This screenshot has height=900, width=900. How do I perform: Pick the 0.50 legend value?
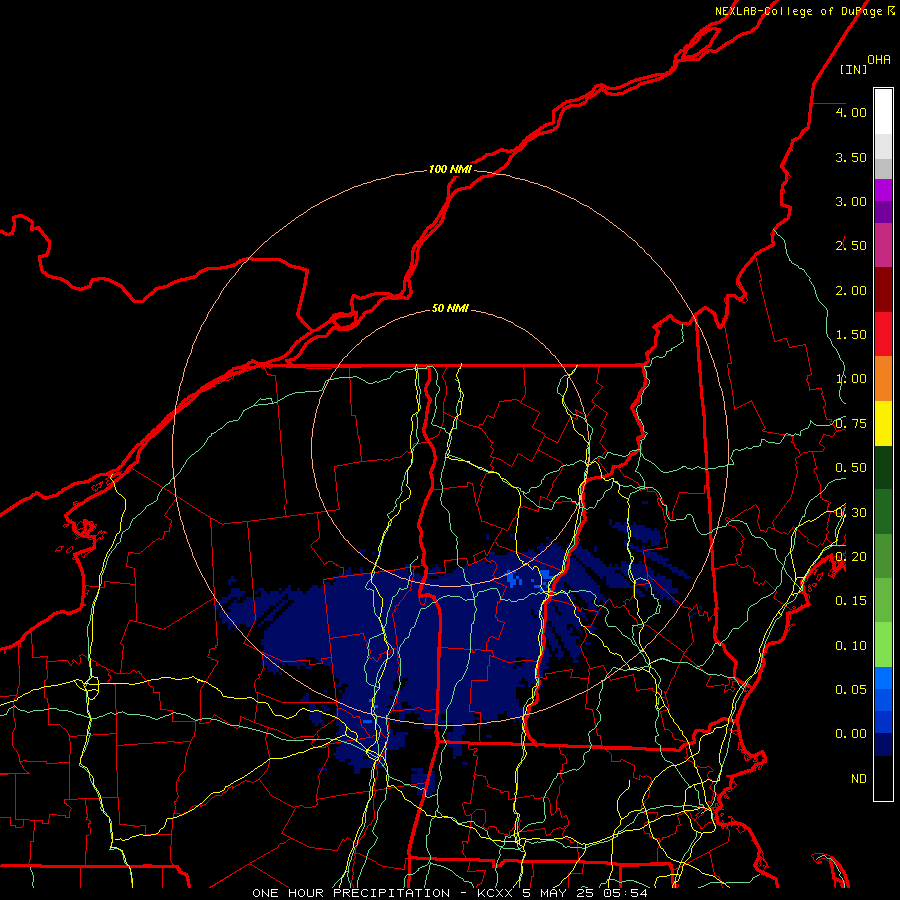851,468
